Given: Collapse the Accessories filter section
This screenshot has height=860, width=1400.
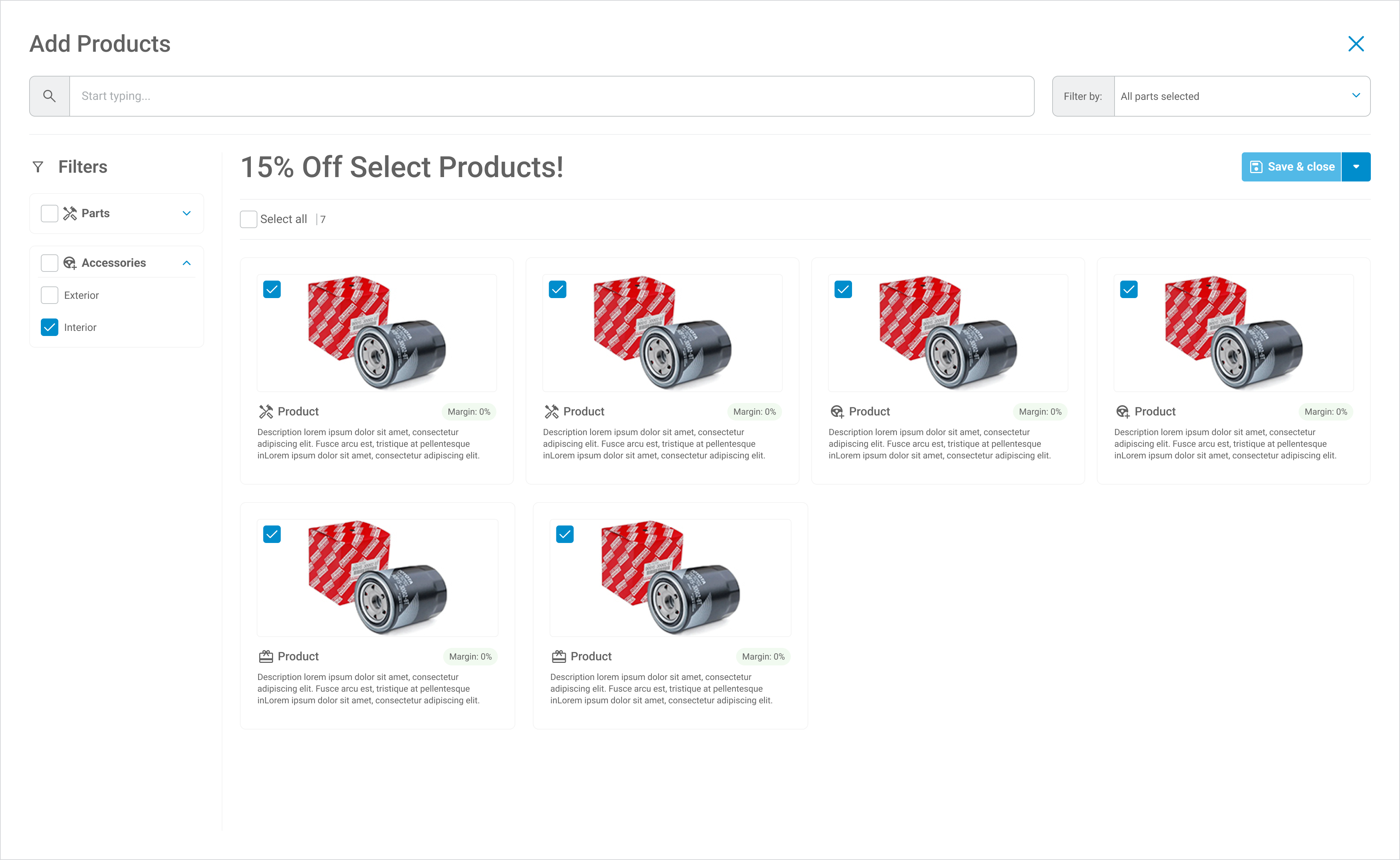Looking at the screenshot, I should (x=187, y=263).
